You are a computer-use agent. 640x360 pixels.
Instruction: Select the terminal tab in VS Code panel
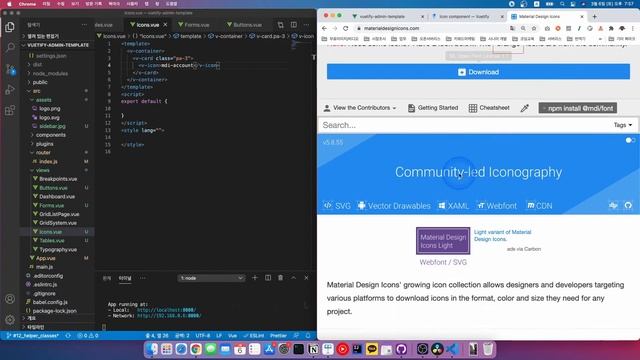(125, 278)
